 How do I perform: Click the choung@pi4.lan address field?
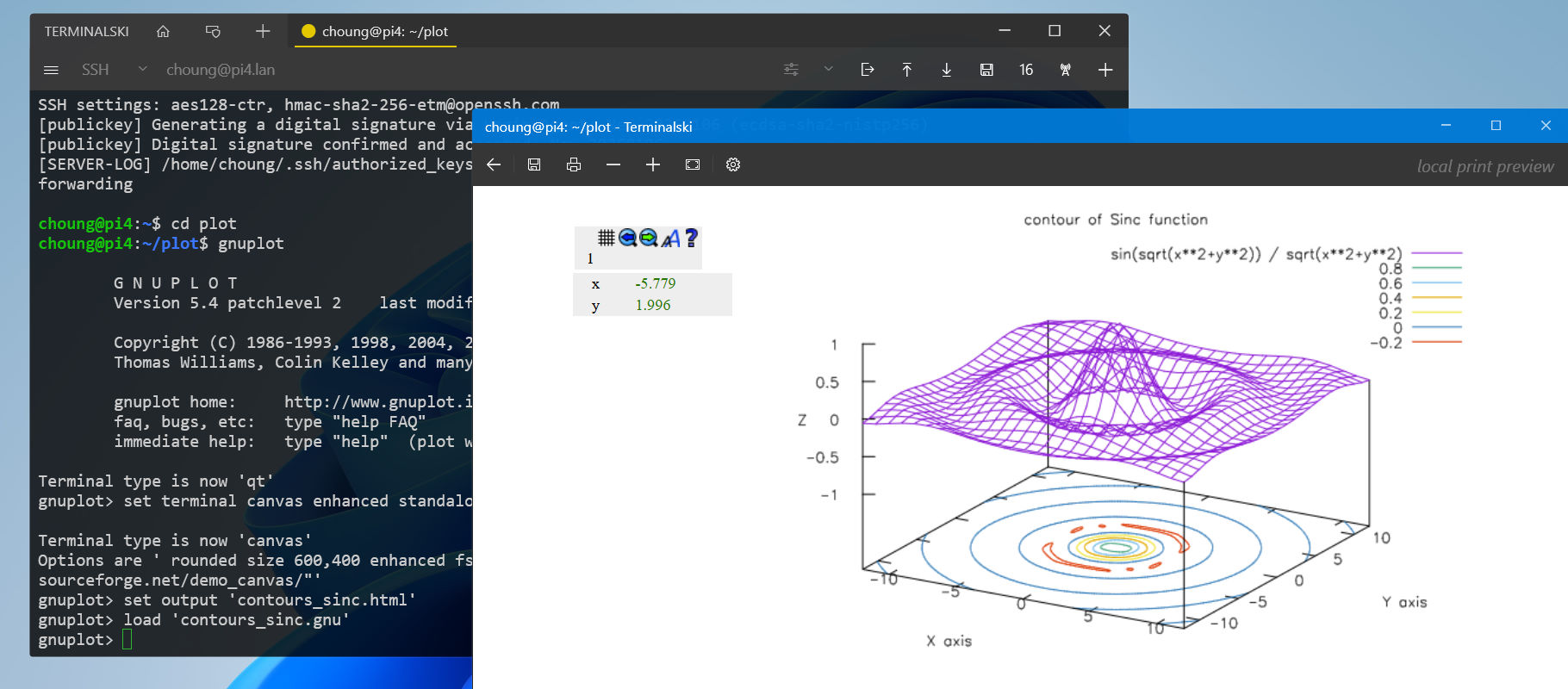click(x=221, y=70)
